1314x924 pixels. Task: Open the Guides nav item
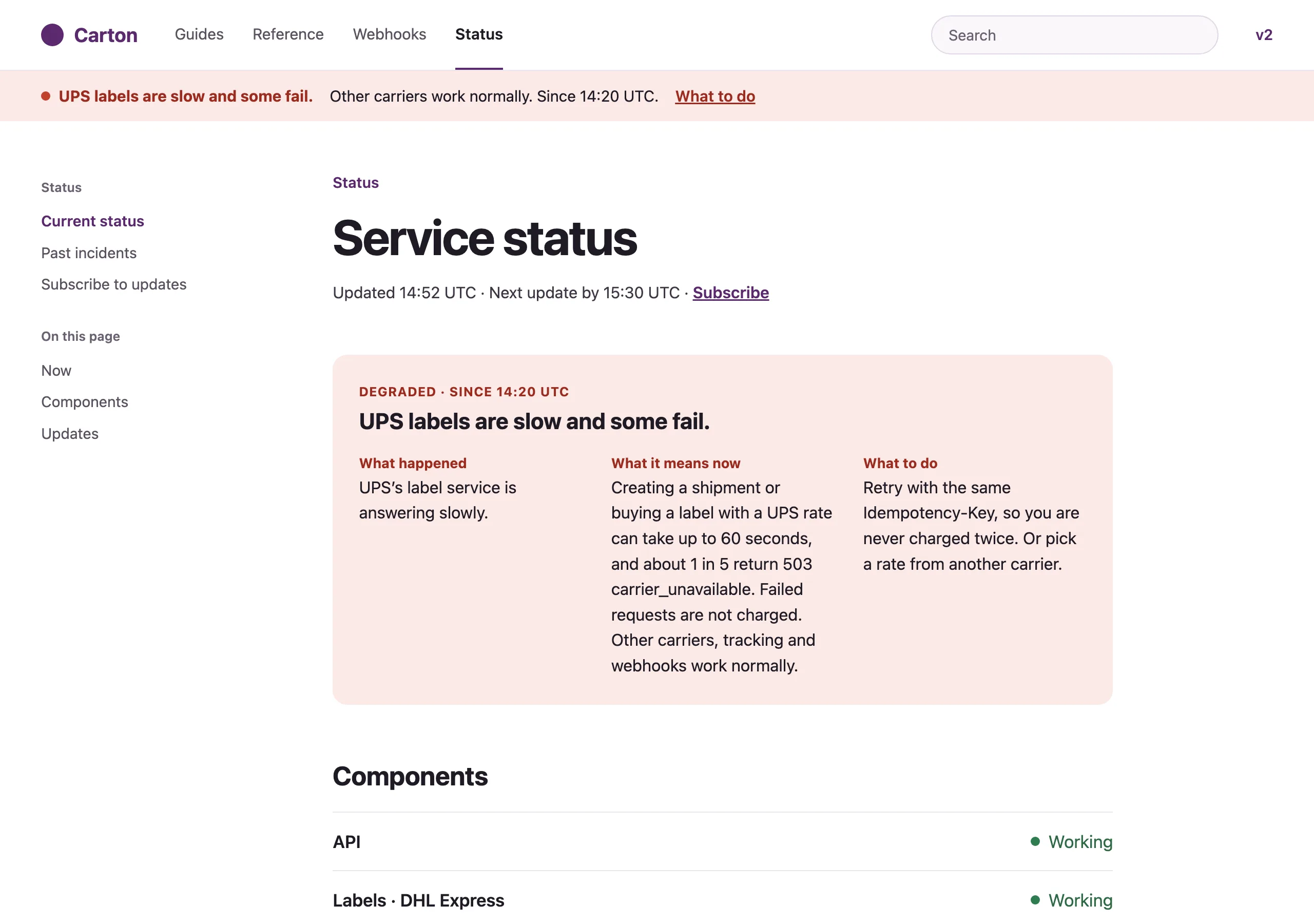point(199,34)
